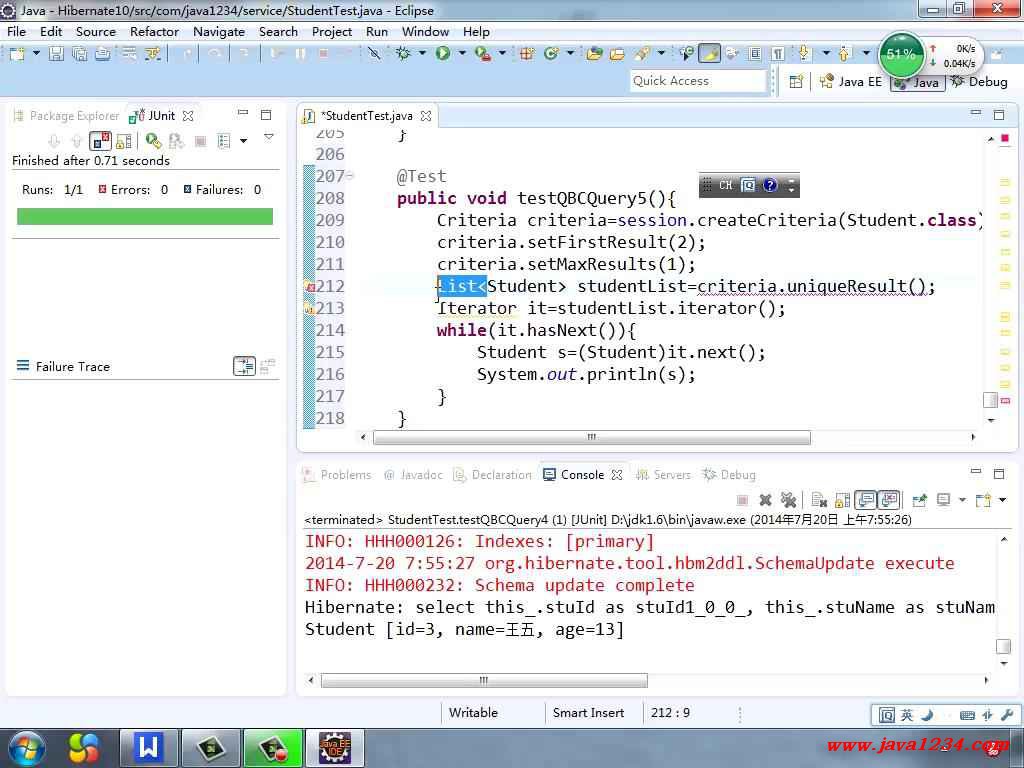Click the Save All toolbar icon
The width and height of the screenshot is (1024, 768).
click(x=80, y=54)
